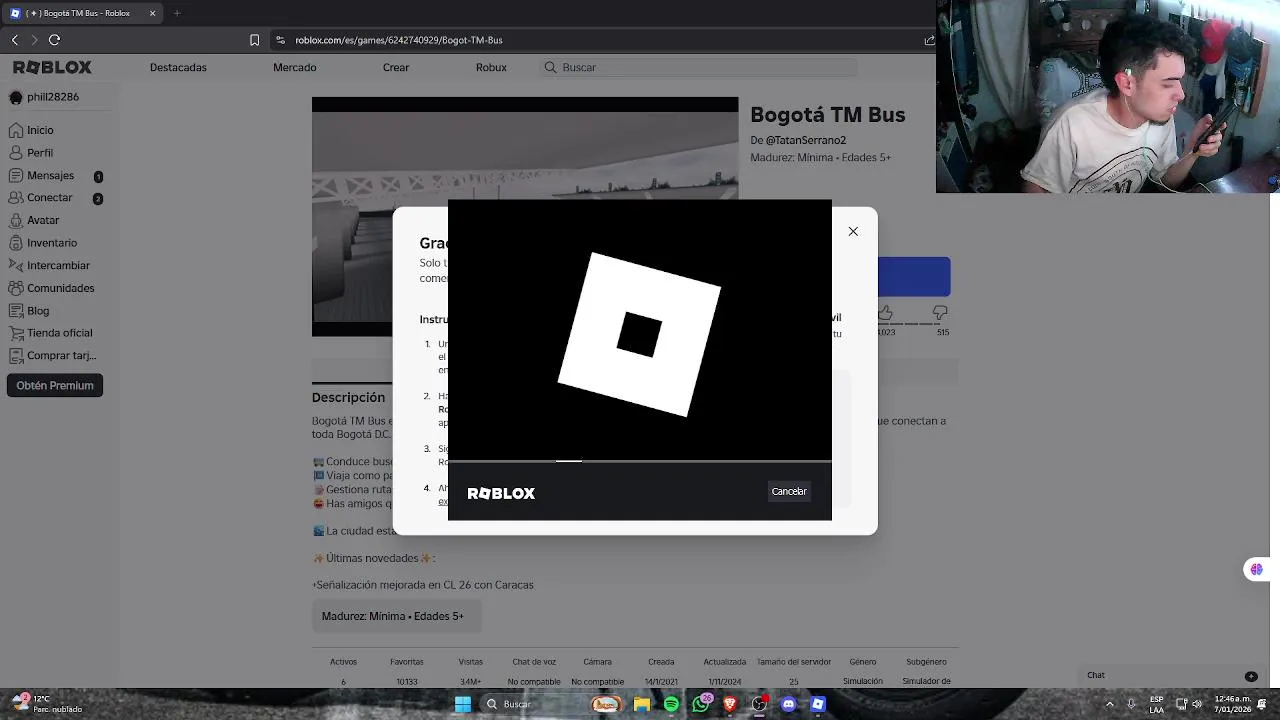Open Blog in the sidebar

tap(38, 311)
